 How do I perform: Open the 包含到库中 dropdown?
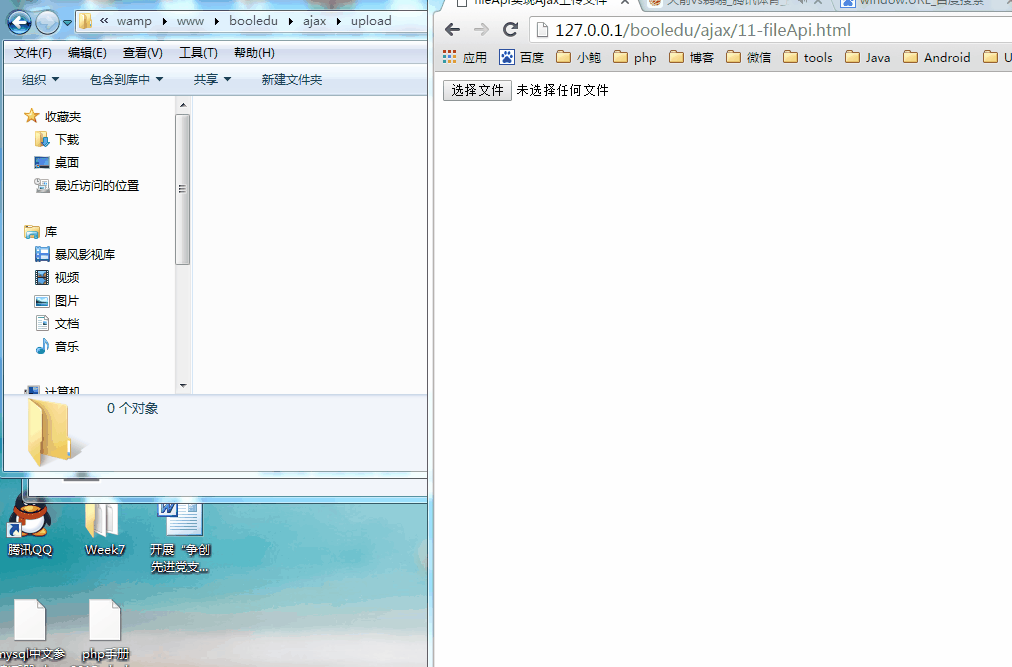coord(126,79)
